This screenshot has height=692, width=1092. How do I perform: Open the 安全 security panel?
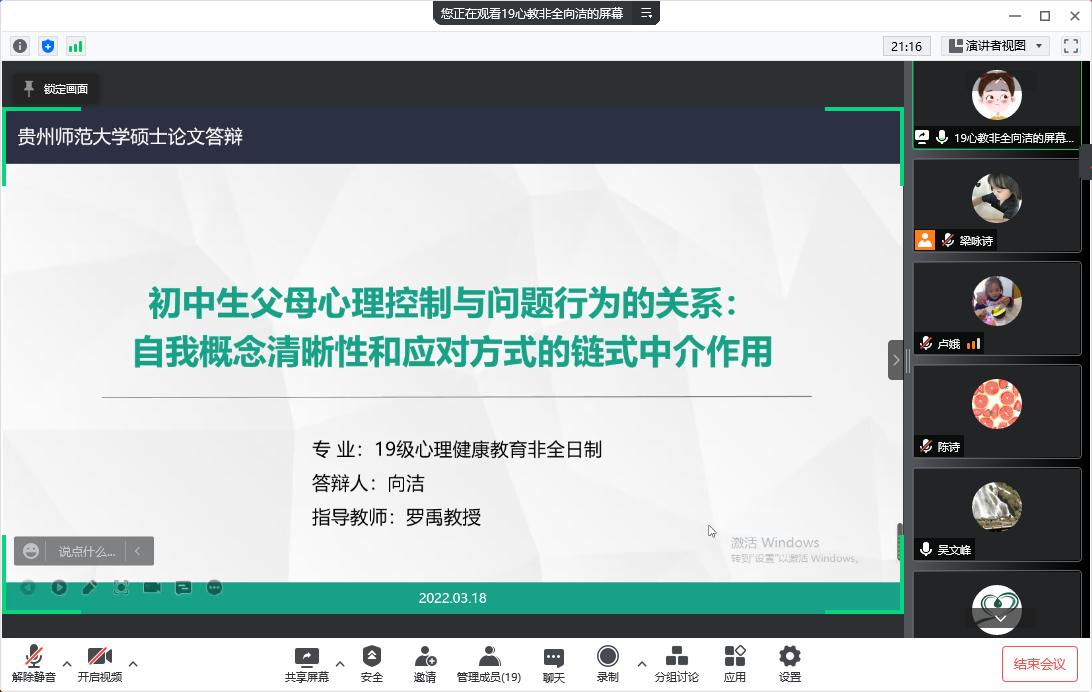[372, 664]
